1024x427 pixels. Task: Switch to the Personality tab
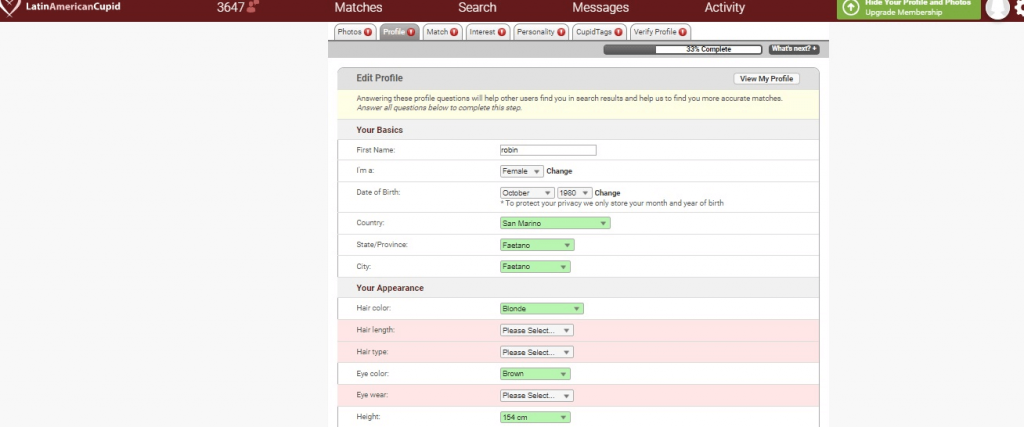click(x=540, y=32)
